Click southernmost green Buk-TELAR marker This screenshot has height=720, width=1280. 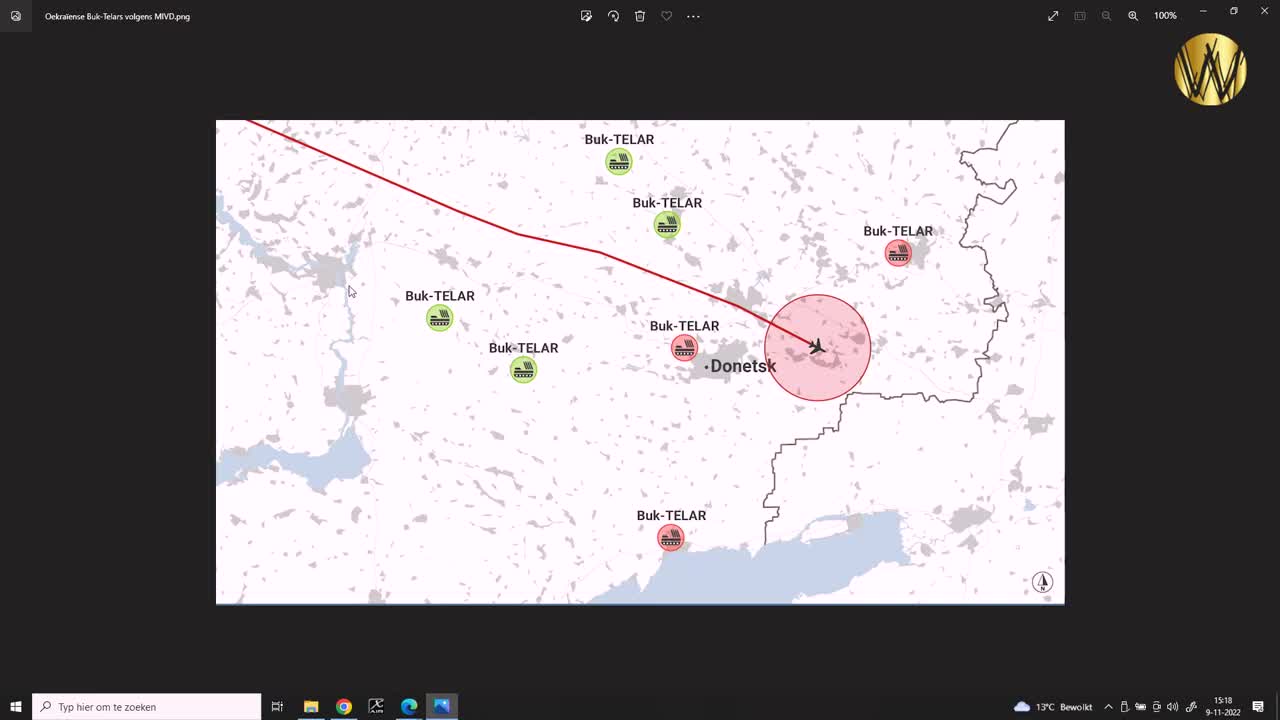(523, 370)
